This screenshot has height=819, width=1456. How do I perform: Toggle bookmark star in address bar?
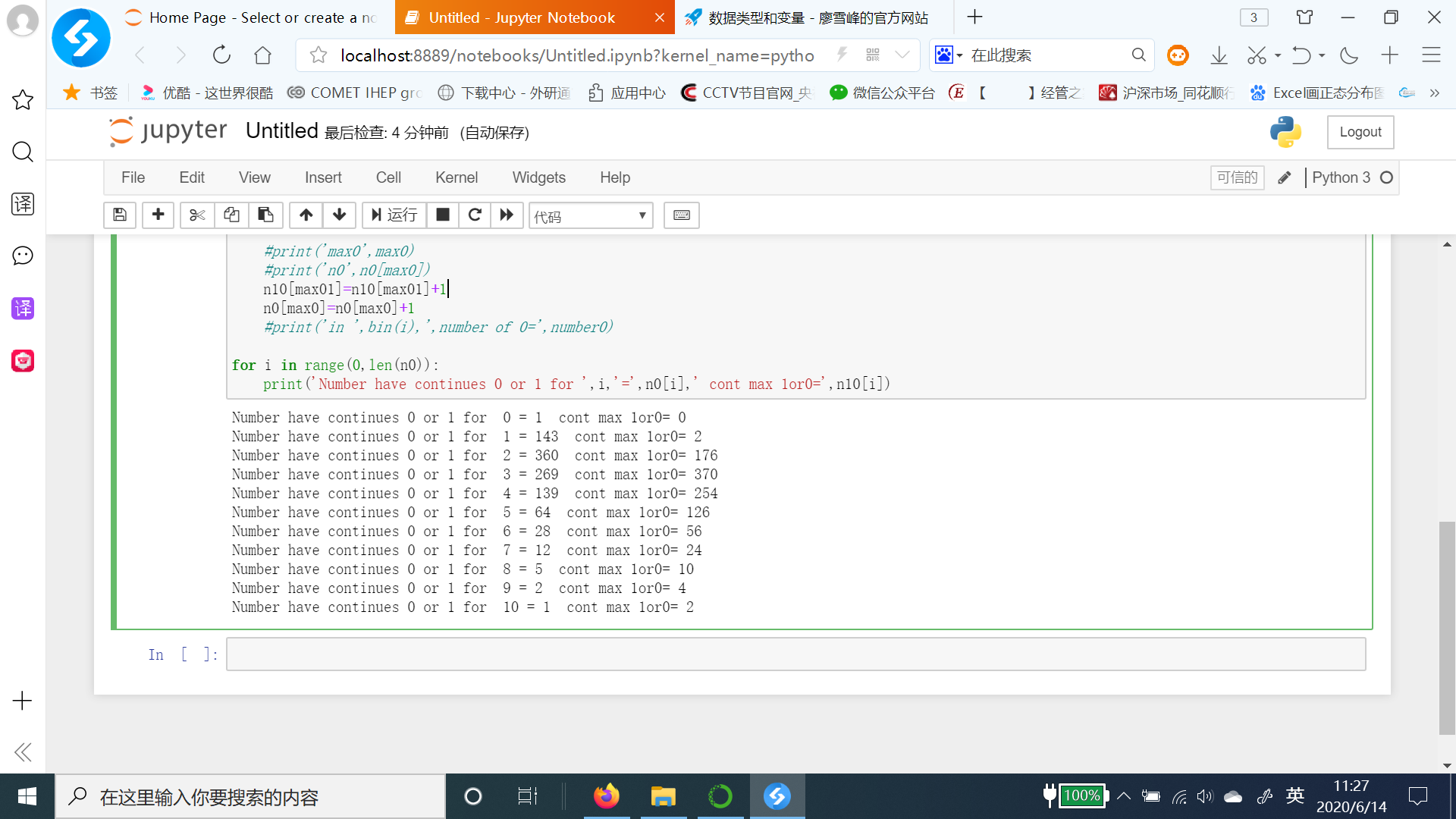[318, 55]
